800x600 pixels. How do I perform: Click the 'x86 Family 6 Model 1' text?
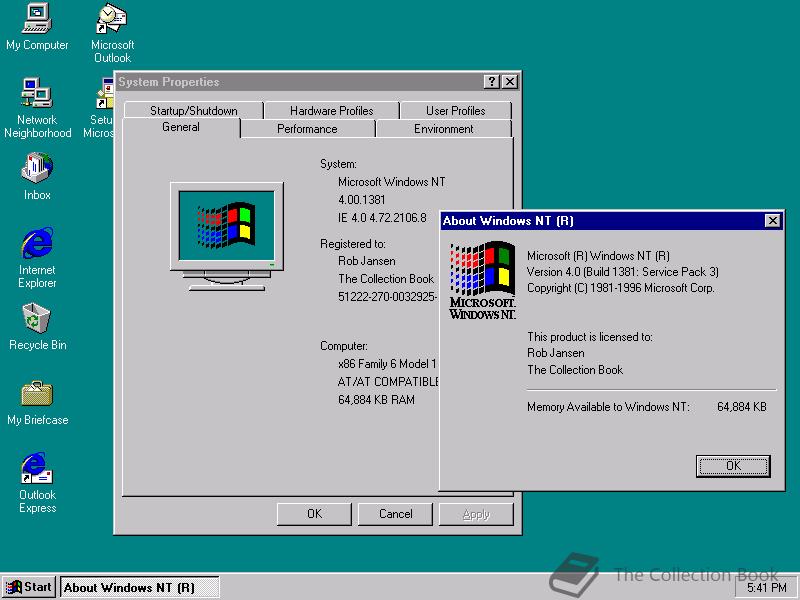click(387, 364)
